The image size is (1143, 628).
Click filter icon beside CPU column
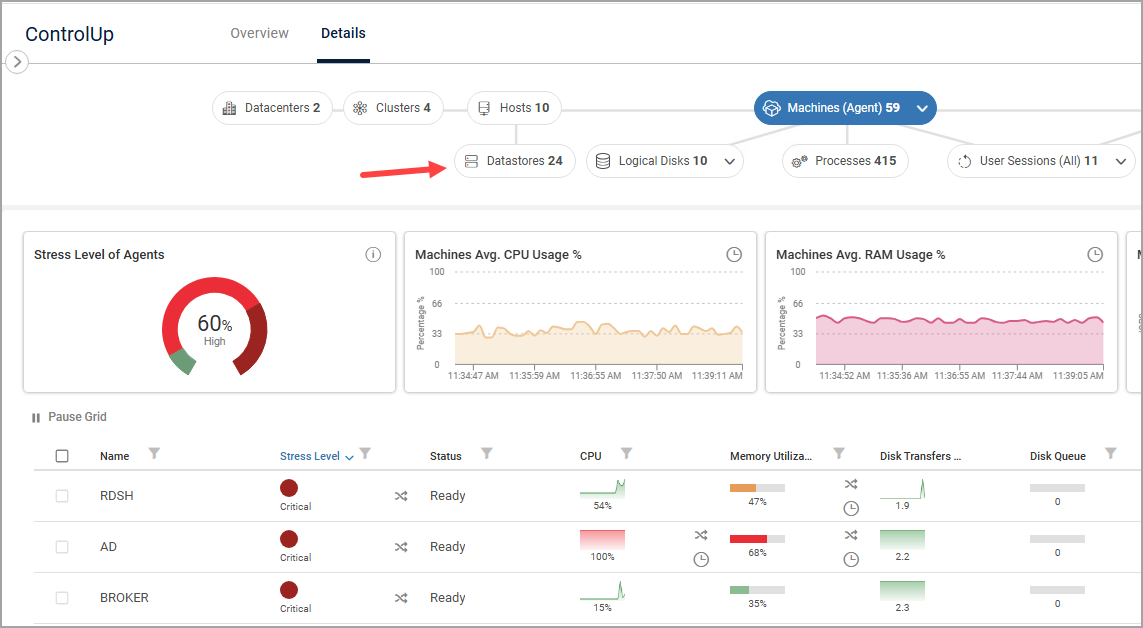[626, 454]
